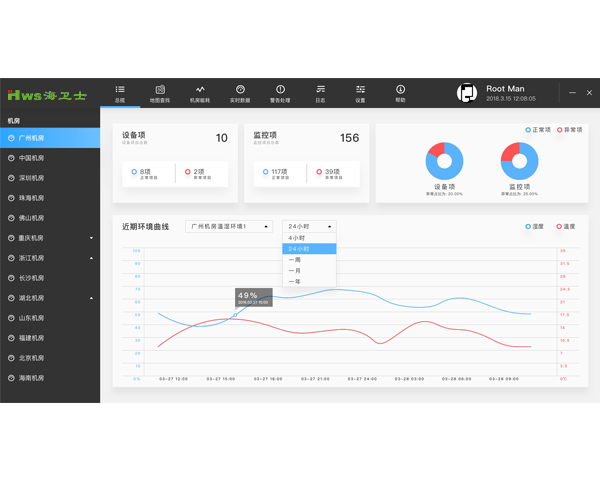Viewport: 600px width, 500px height.
Task: Open the 实时数据 gauge icon
Action: [240, 89]
